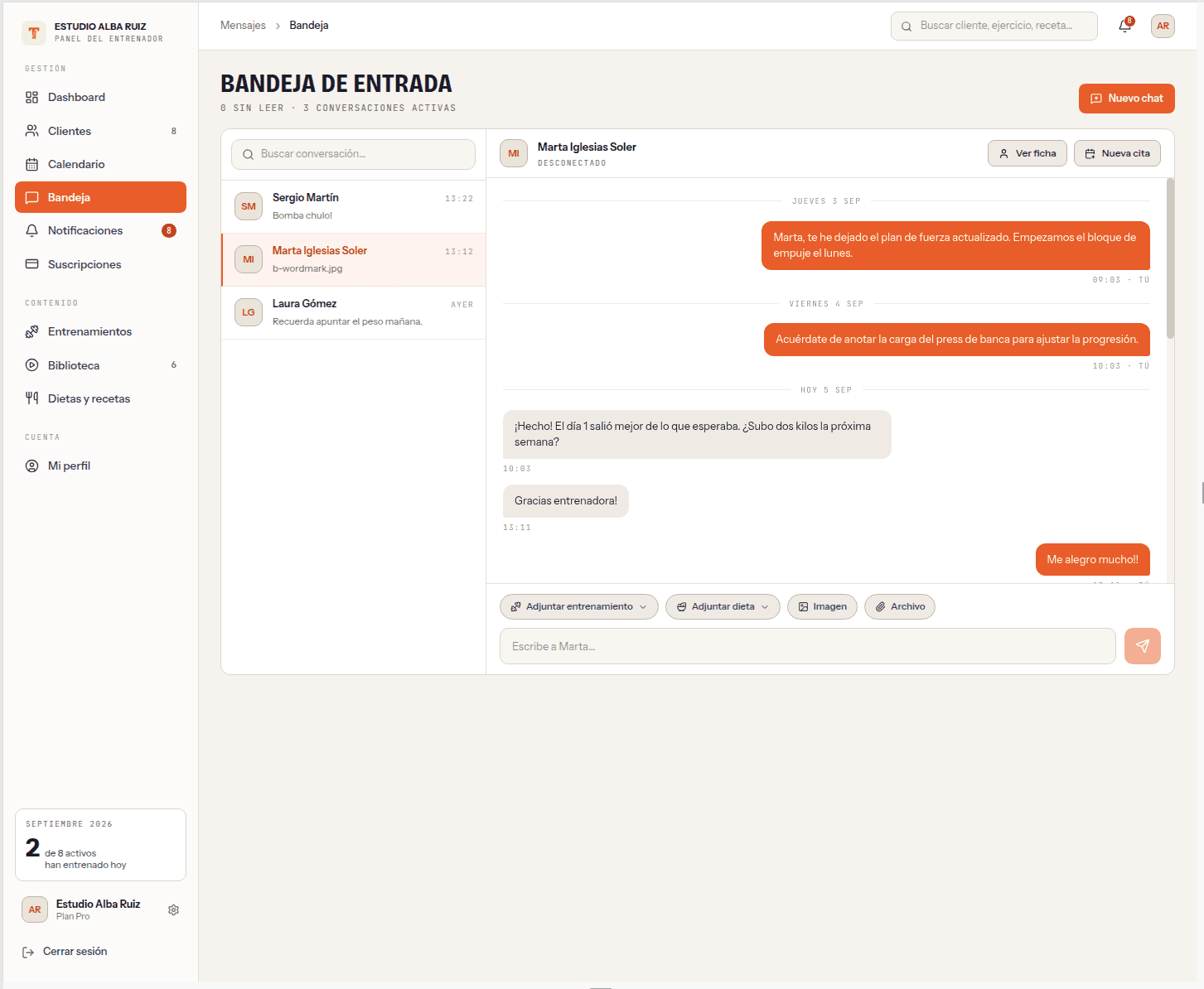The image size is (1204, 989).
Task: Click the settings gear beside Estudio Alba Ruiz
Action: tap(173, 909)
